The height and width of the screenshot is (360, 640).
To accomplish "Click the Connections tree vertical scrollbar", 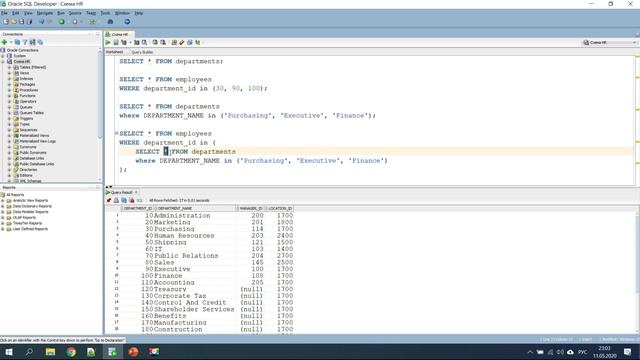I will point(100,94).
